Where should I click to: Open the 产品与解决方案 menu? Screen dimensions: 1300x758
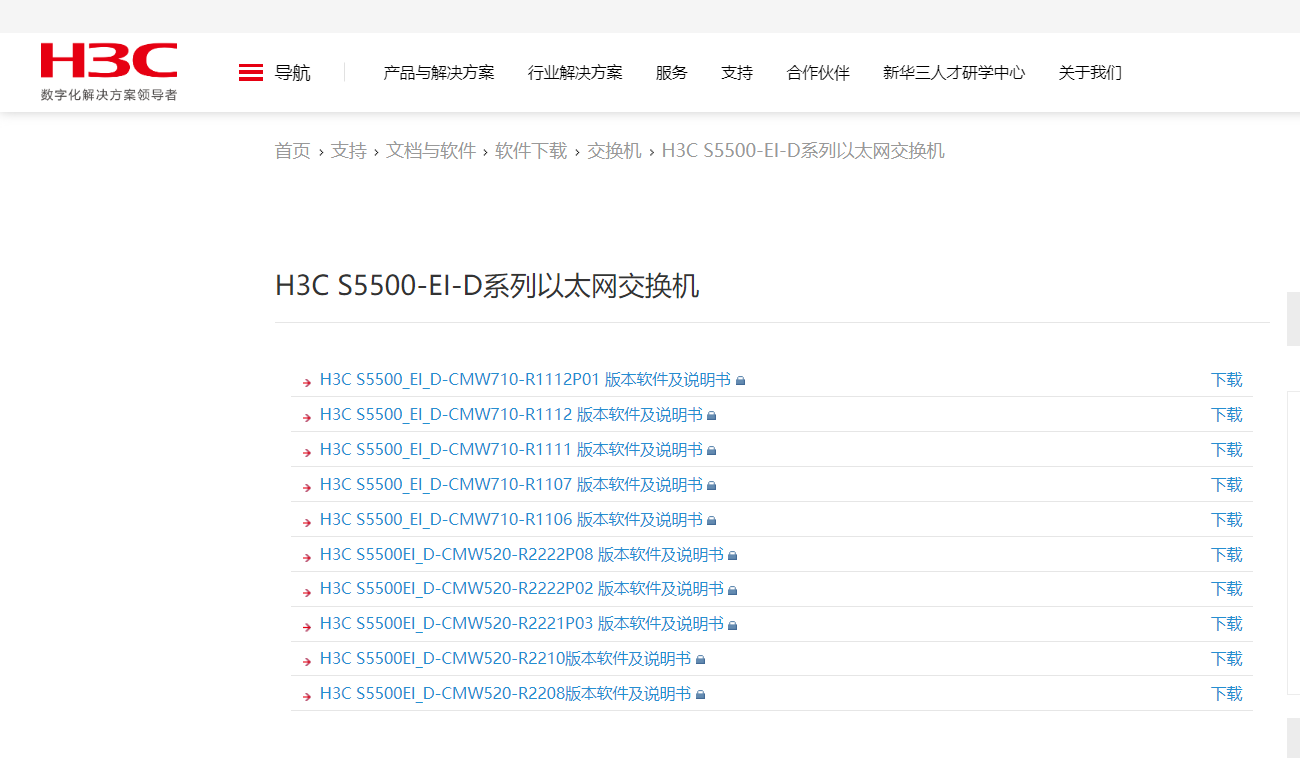coord(439,73)
